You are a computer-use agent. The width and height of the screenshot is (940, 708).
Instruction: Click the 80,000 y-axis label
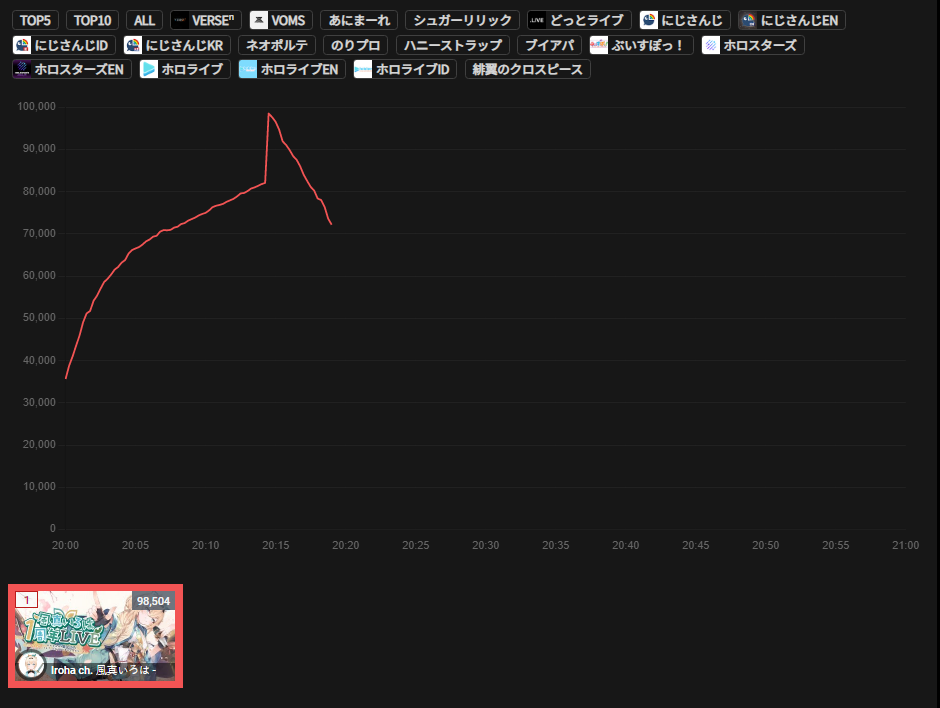[x=39, y=191]
